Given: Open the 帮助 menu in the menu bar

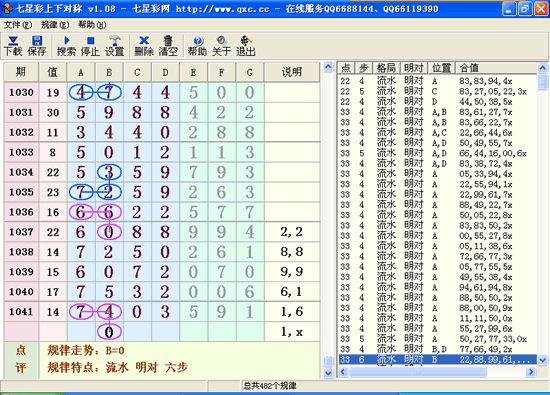Looking at the screenshot, I should (x=92, y=25).
